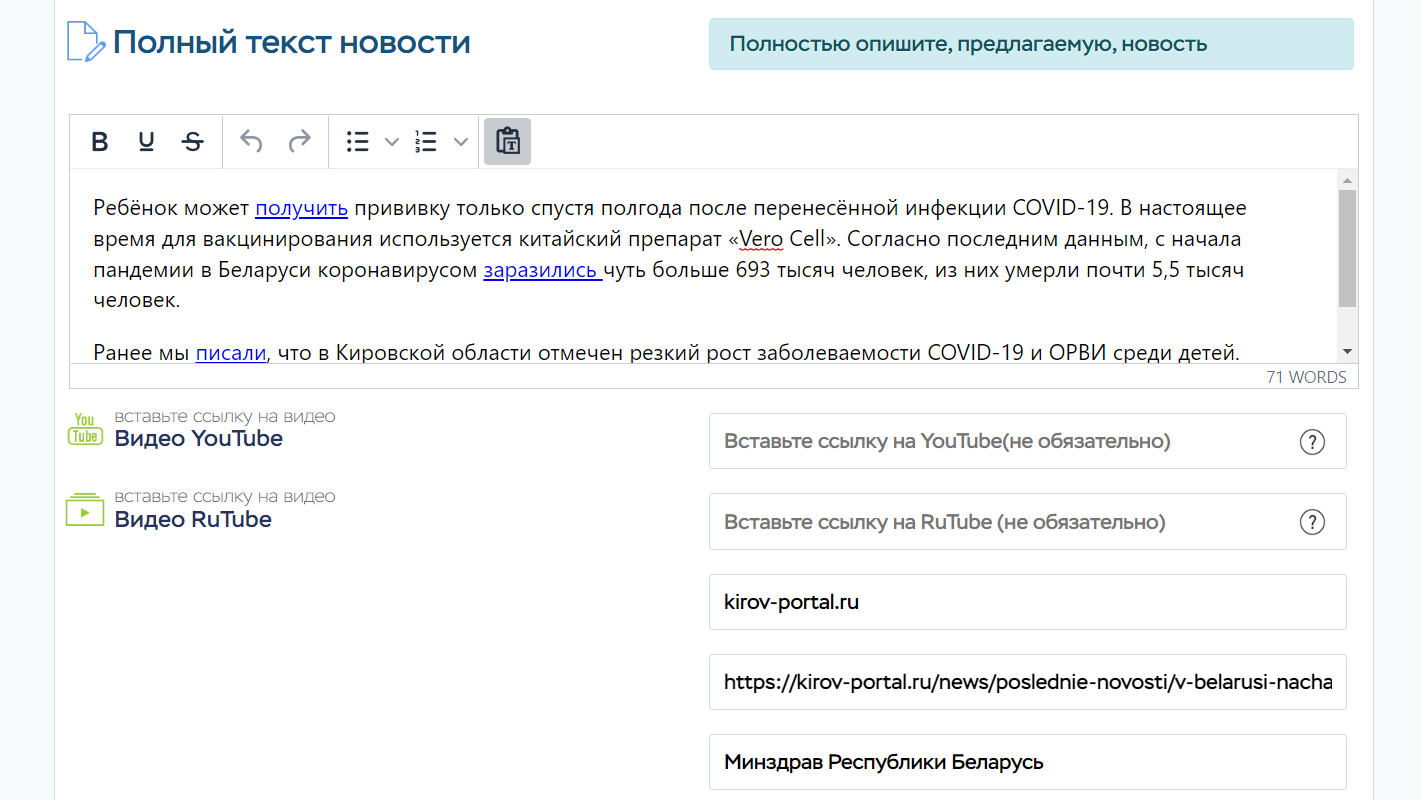Expand numbered list style options

[x=461, y=142]
